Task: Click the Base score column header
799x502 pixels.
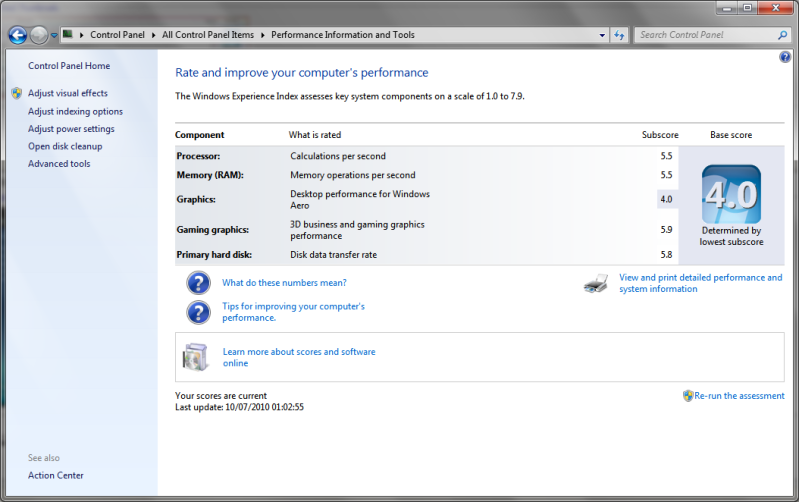Action: pyautogui.click(x=731, y=135)
